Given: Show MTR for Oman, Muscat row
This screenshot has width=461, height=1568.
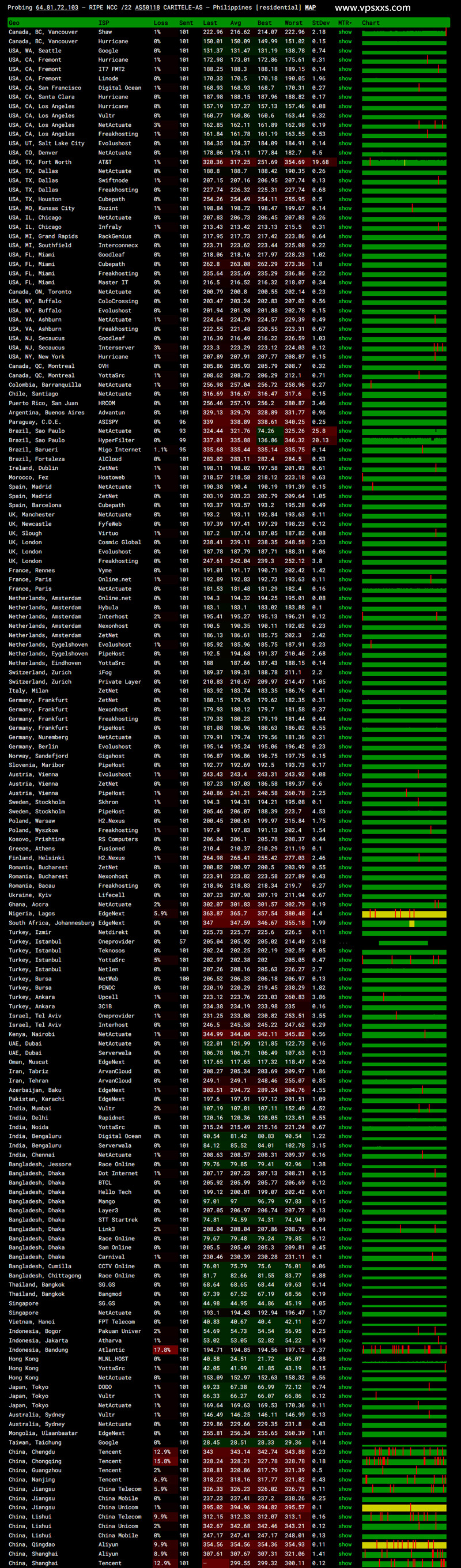Looking at the screenshot, I should [345, 1062].
